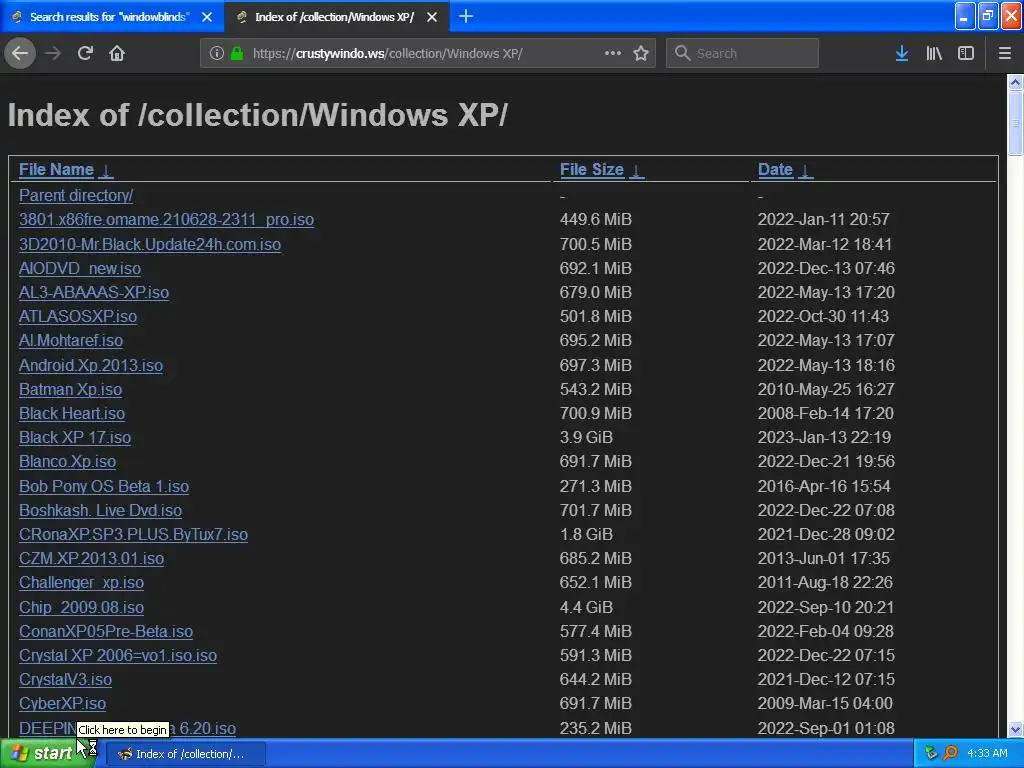Click the forward navigation arrow
Screen dimensions: 1024x768
point(53,53)
